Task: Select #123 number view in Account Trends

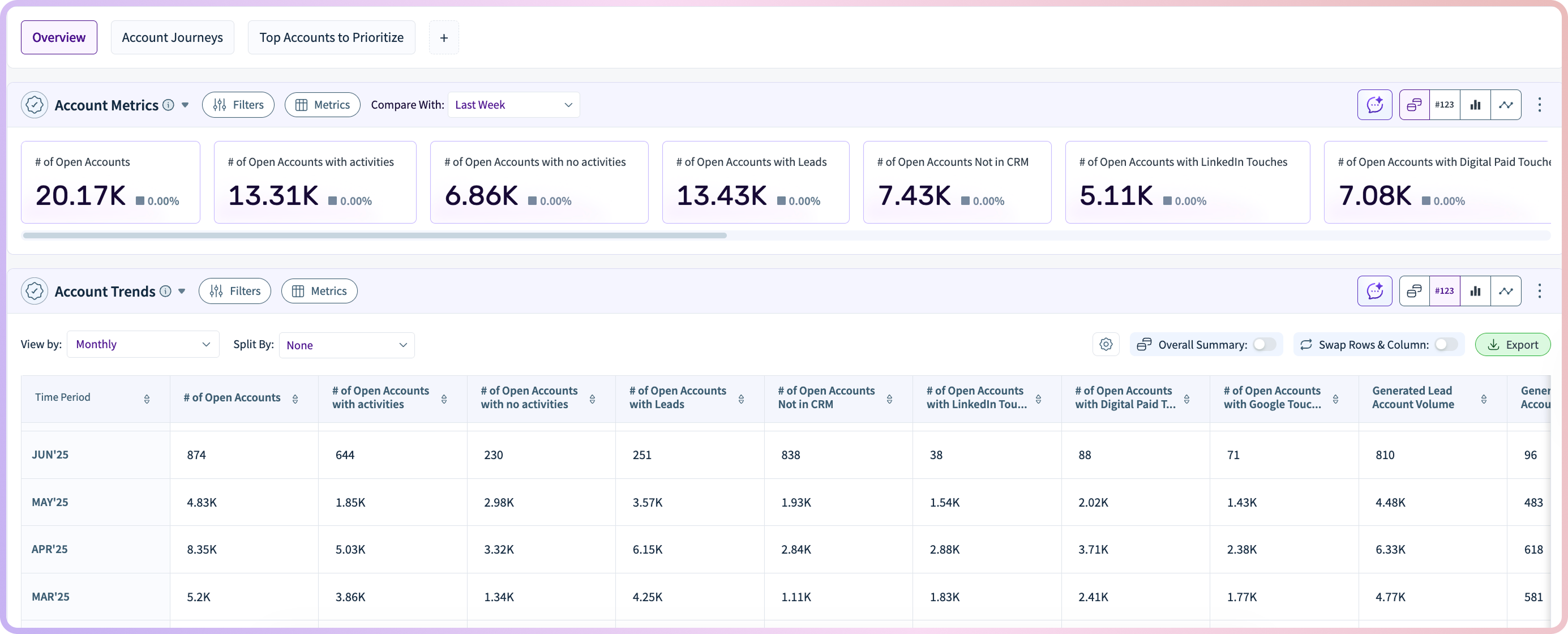Action: pyautogui.click(x=1444, y=291)
